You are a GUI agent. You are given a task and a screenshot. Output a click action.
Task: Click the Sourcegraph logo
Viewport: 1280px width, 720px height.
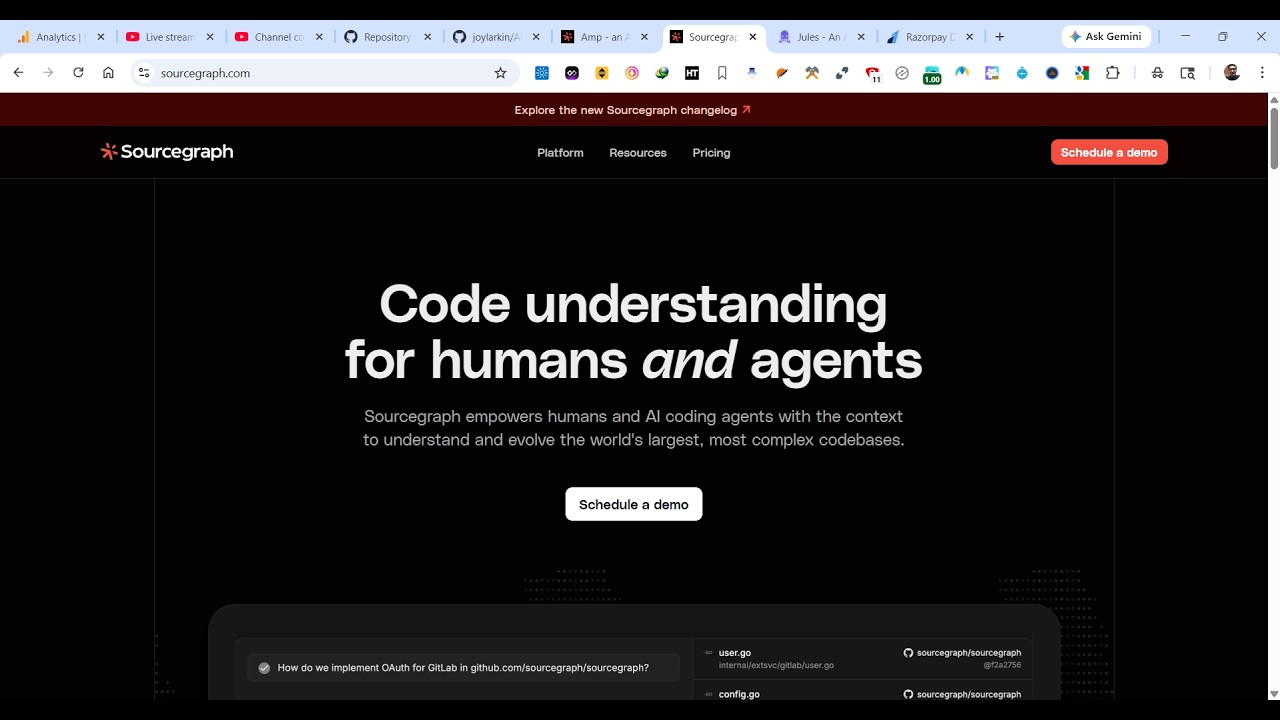167,152
